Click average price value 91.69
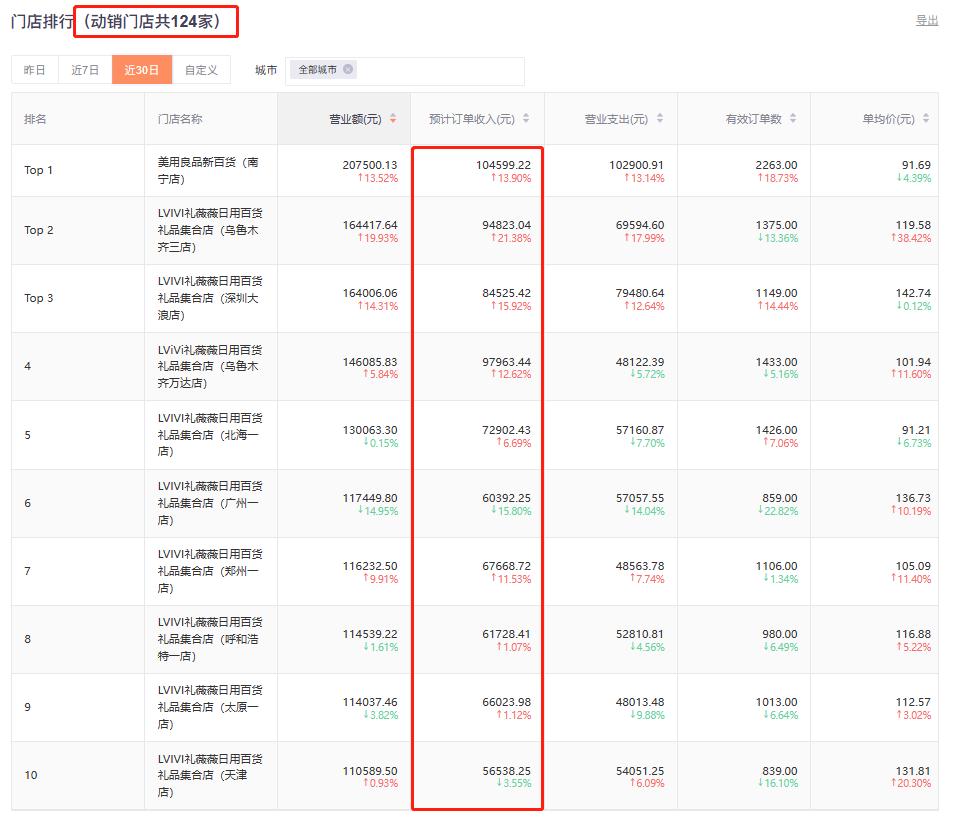The height and width of the screenshot is (830, 955). click(916, 165)
